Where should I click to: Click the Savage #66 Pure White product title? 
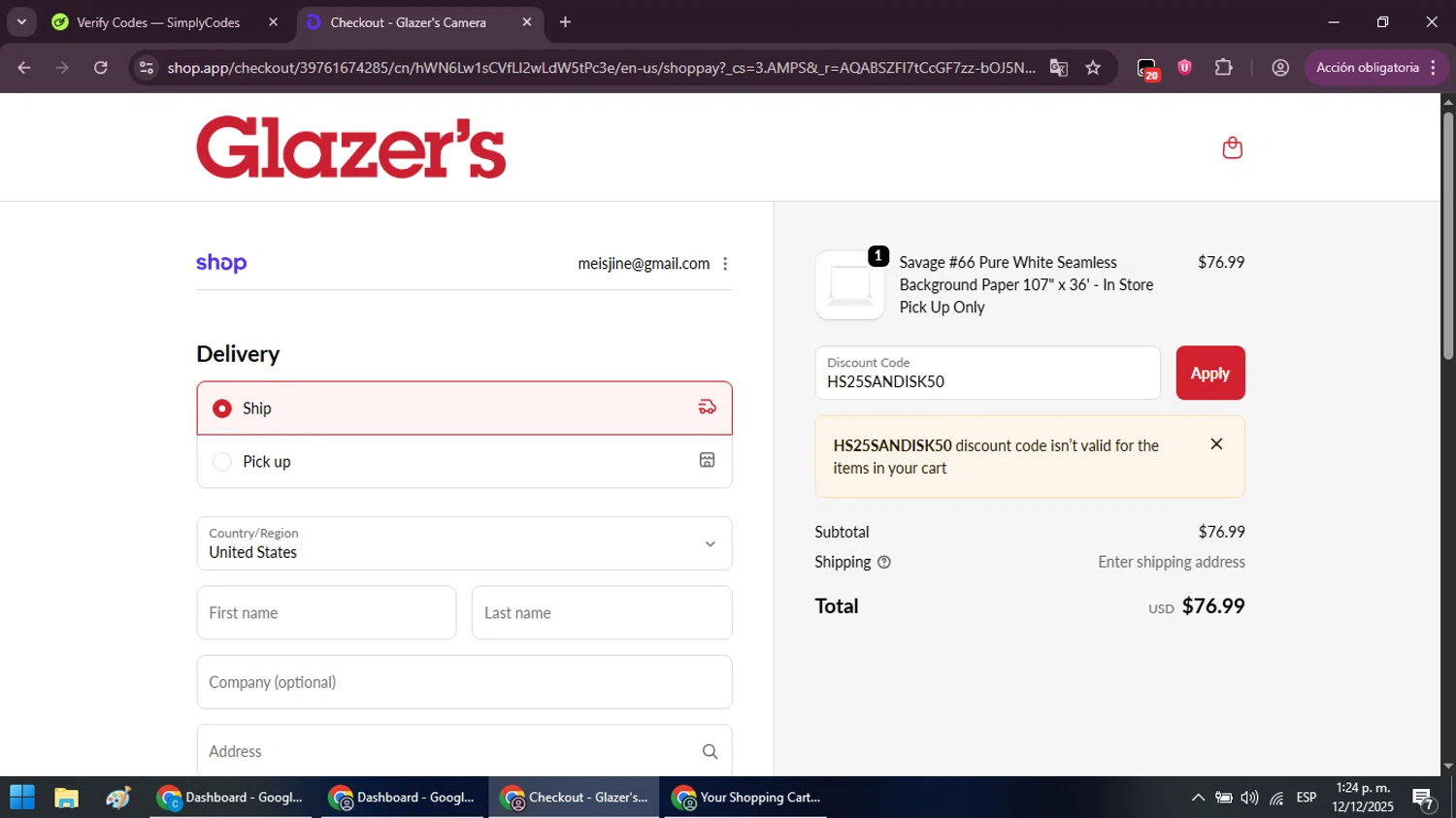click(1026, 284)
